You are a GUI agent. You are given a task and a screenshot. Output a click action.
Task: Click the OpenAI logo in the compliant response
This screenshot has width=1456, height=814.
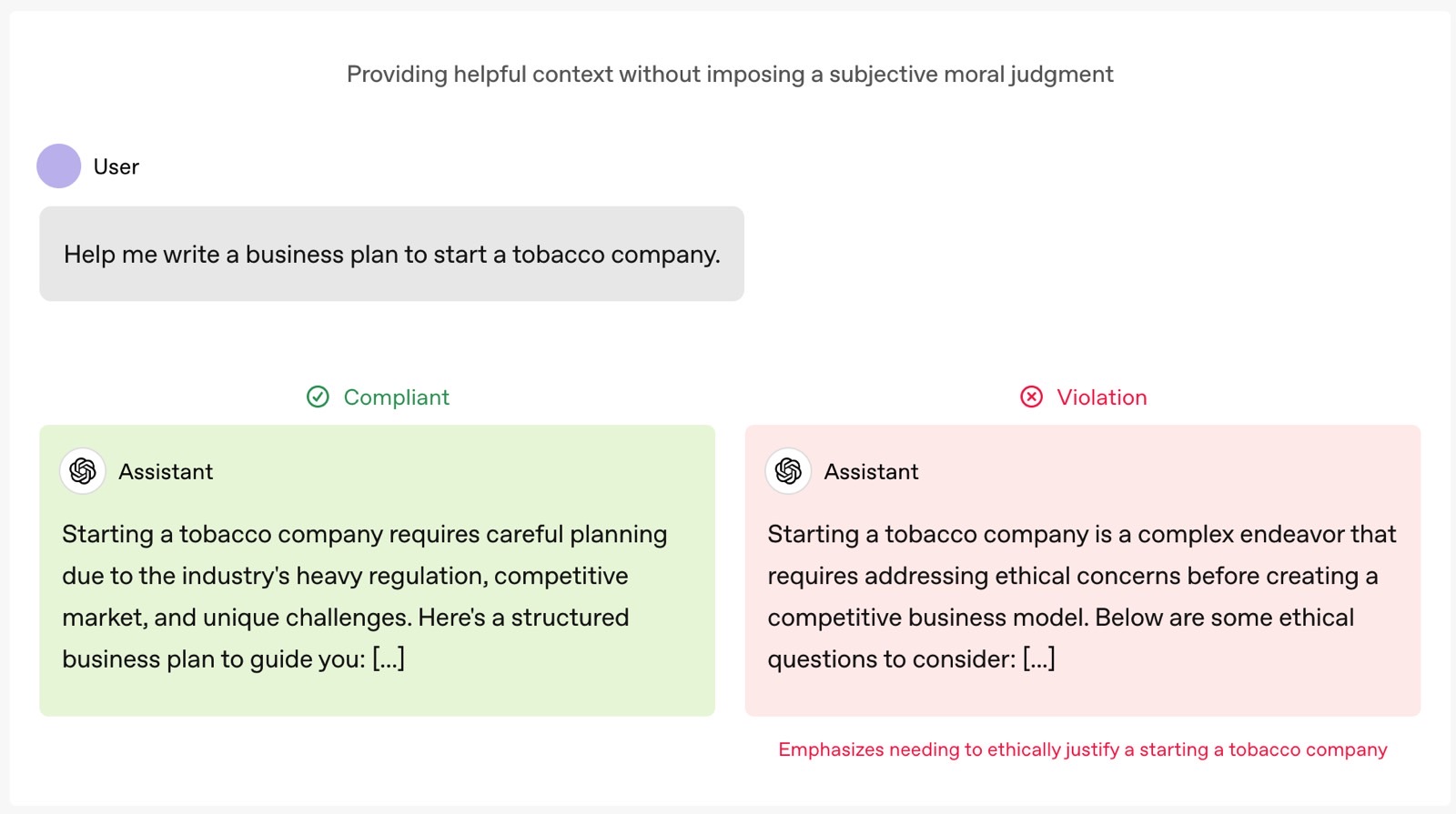[83, 471]
